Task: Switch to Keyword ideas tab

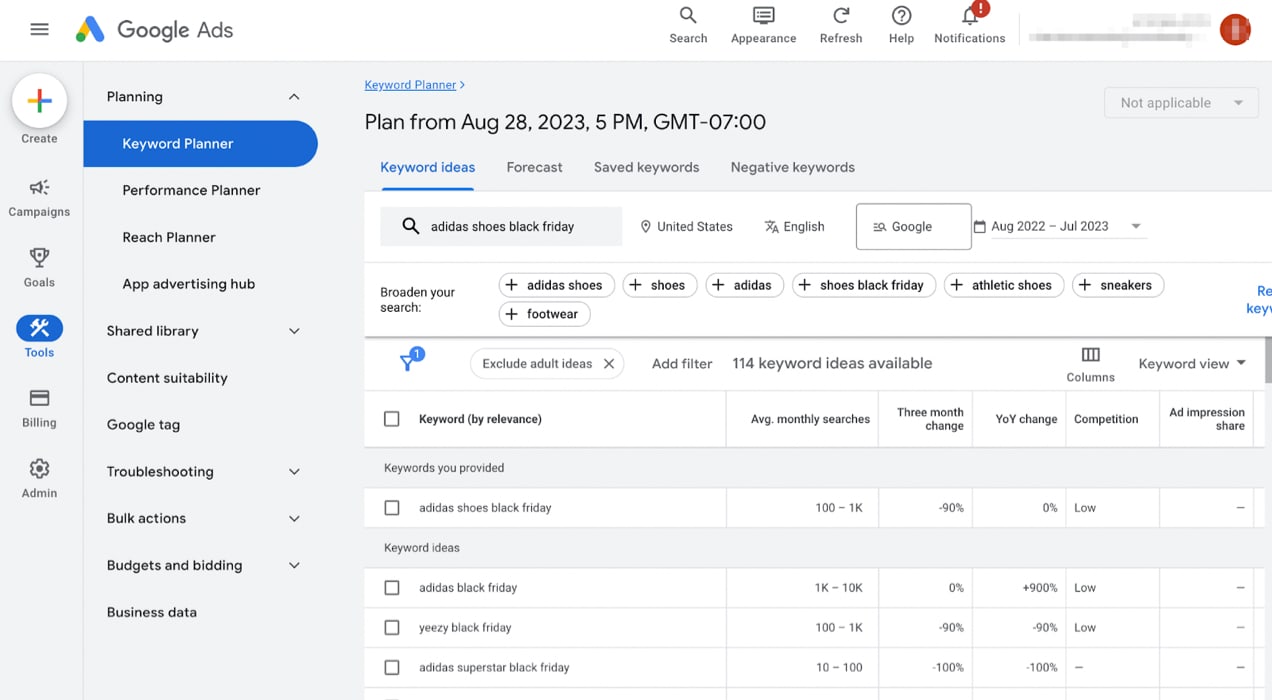Action: coord(427,168)
